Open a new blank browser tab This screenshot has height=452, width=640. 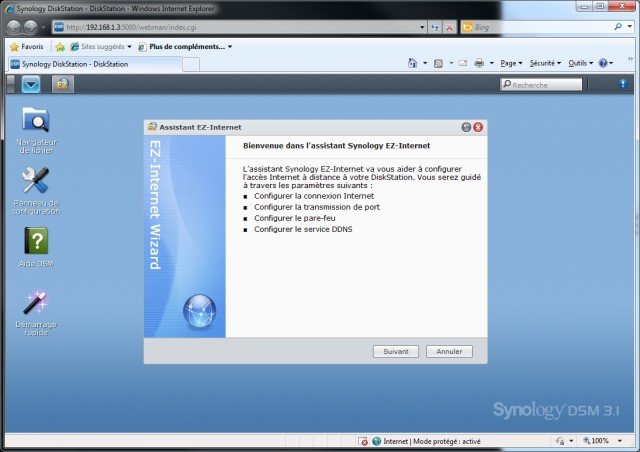[x=191, y=64]
